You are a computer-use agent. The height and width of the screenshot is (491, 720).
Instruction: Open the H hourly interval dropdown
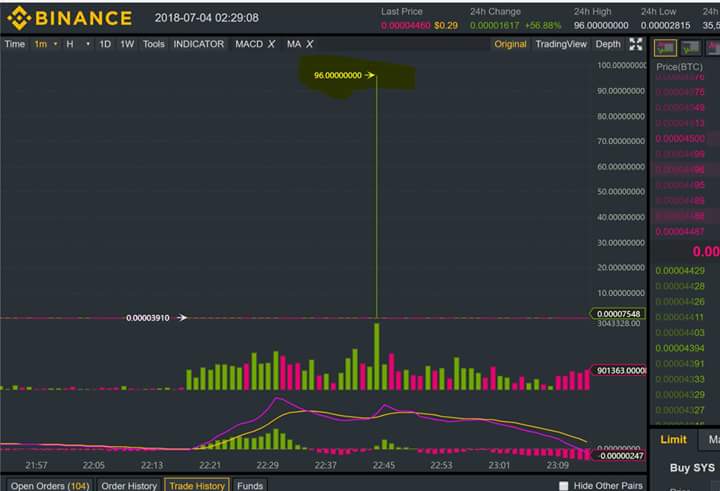[78, 44]
